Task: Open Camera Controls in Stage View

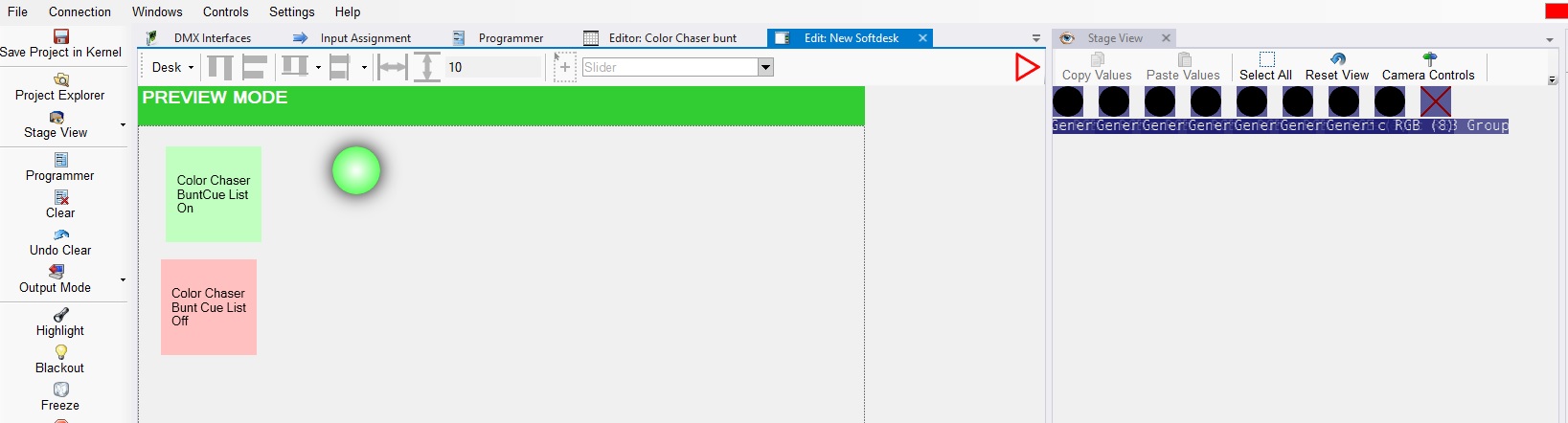Action: [x=1428, y=66]
